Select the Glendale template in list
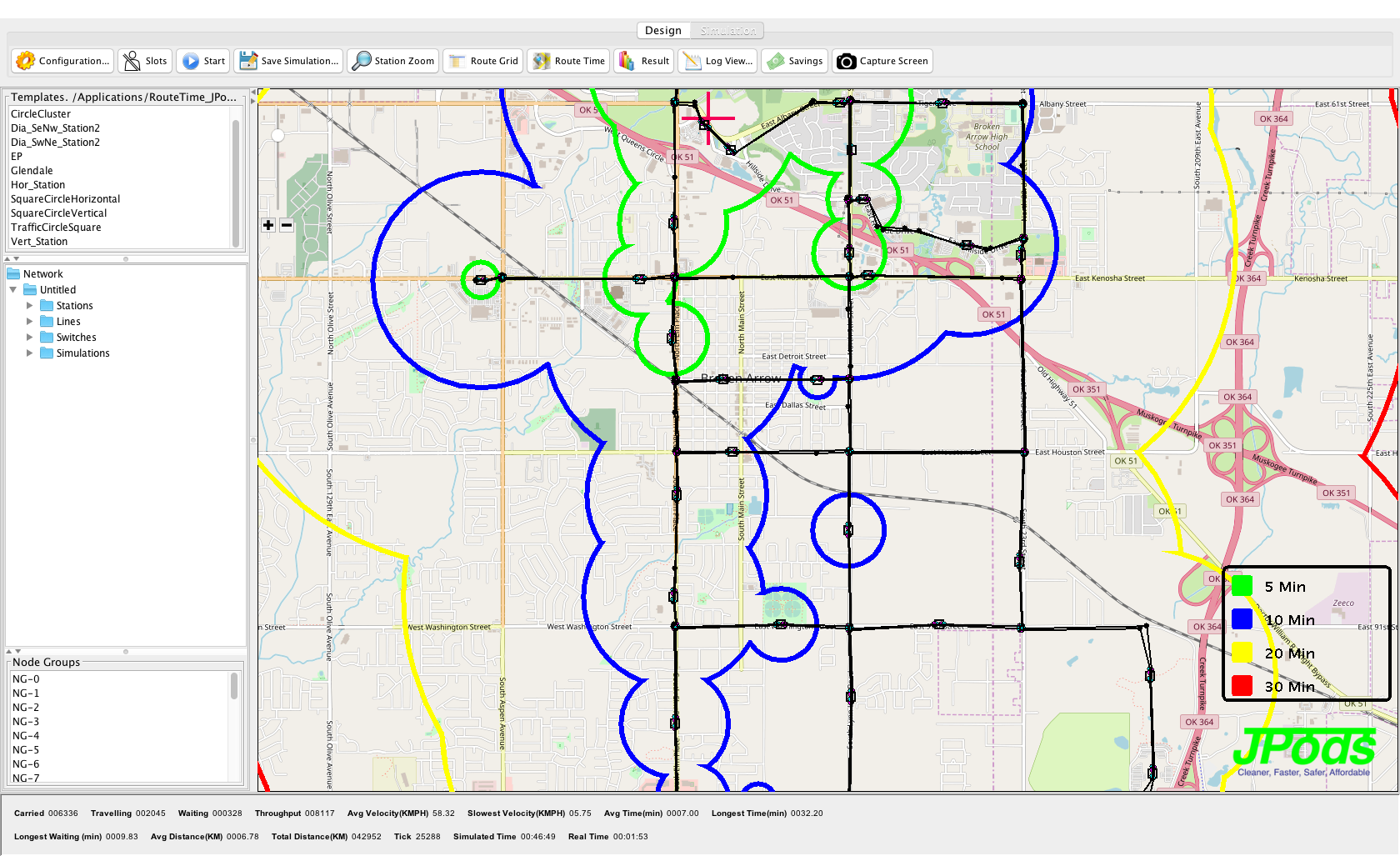 [x=32, y=171]
